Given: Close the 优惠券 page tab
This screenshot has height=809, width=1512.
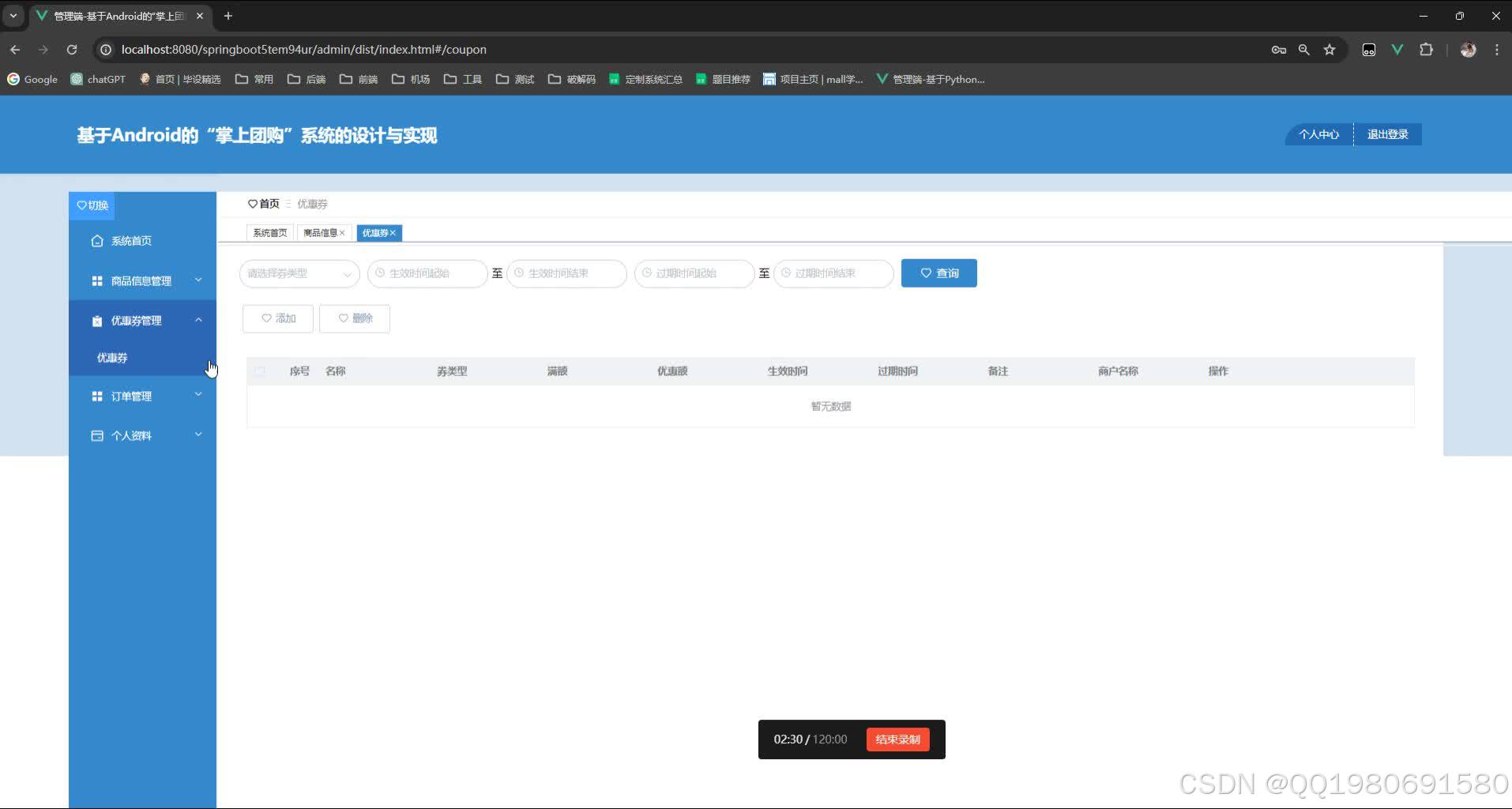Looking at the screenshot, I should tap(393, 233).
